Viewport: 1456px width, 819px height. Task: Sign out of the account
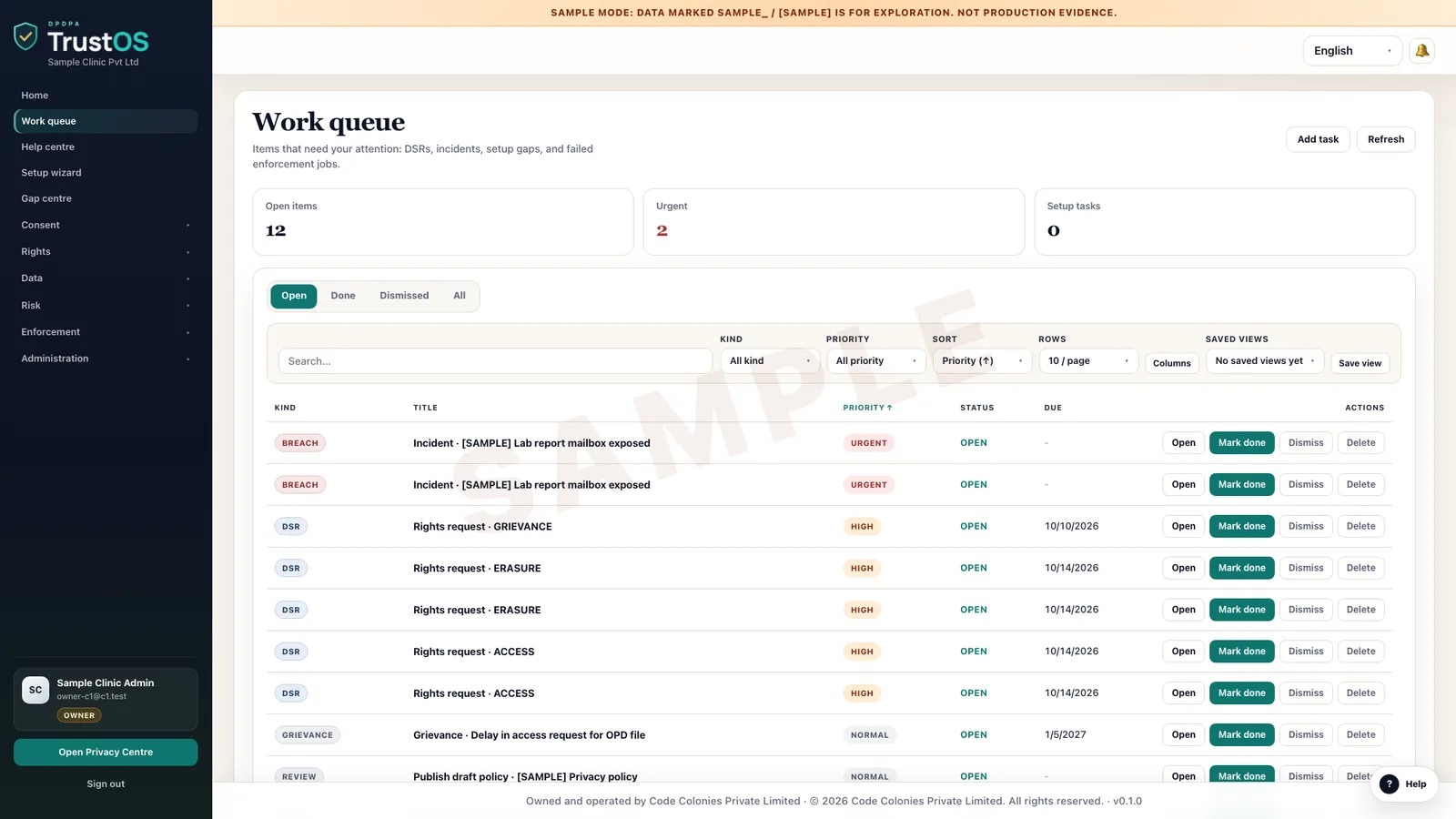[x=106, y=784]
